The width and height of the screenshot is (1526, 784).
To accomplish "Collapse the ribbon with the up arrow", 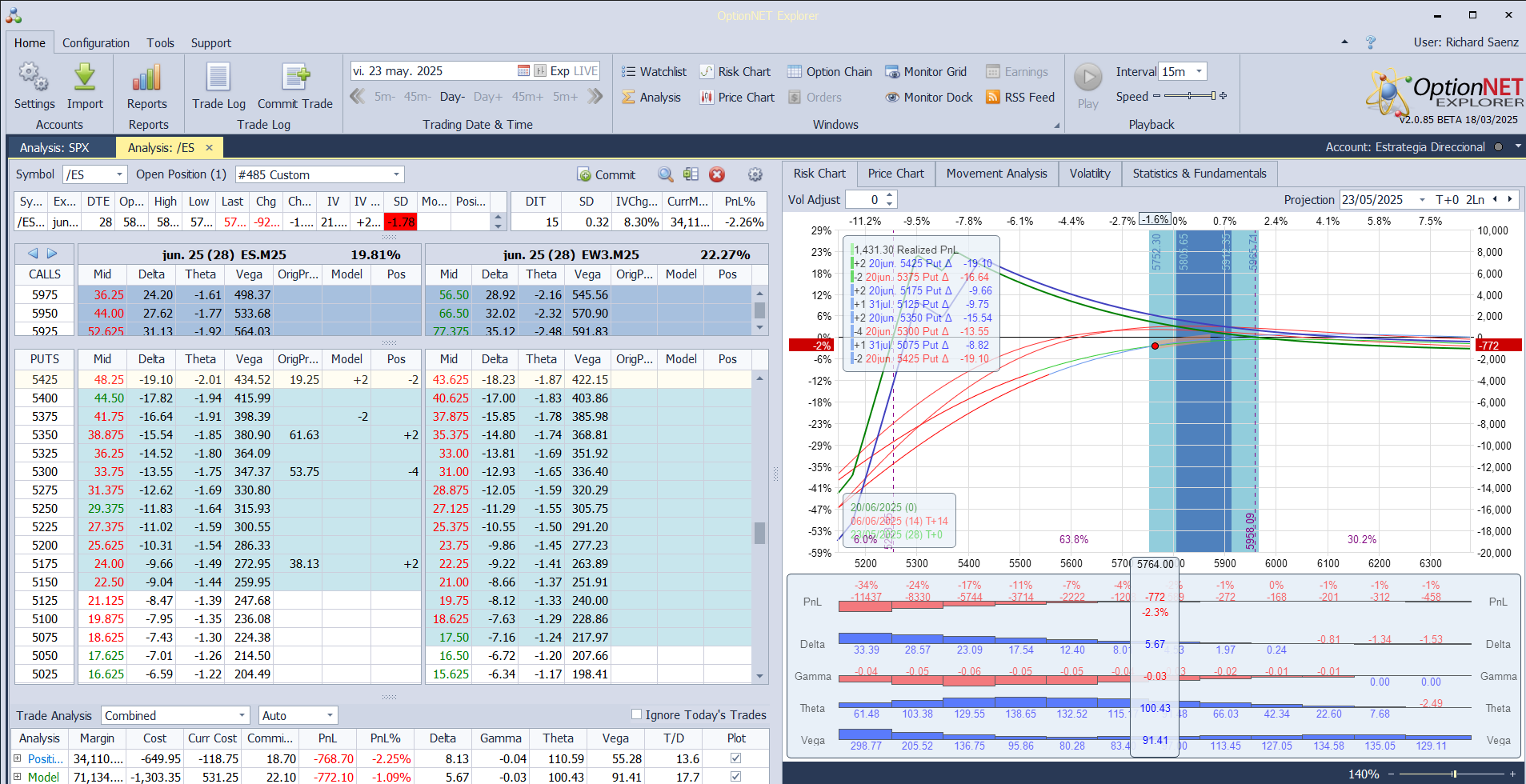I will tap(1344, 42).
